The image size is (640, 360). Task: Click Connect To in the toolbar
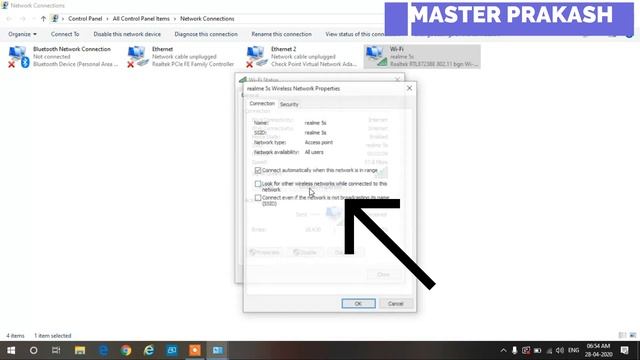65,34
